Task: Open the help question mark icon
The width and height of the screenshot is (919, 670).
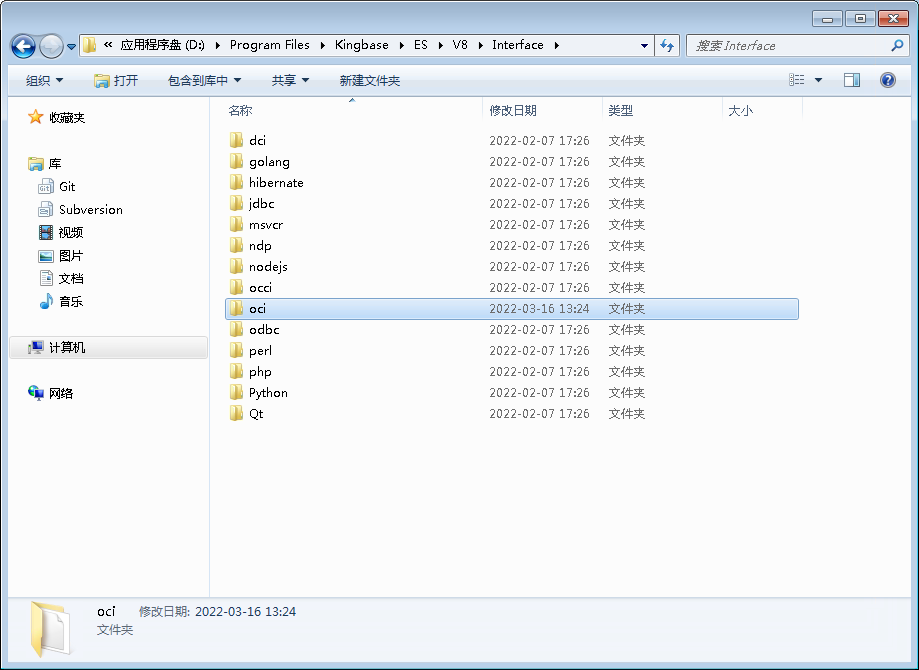Action: coord(888,80)
